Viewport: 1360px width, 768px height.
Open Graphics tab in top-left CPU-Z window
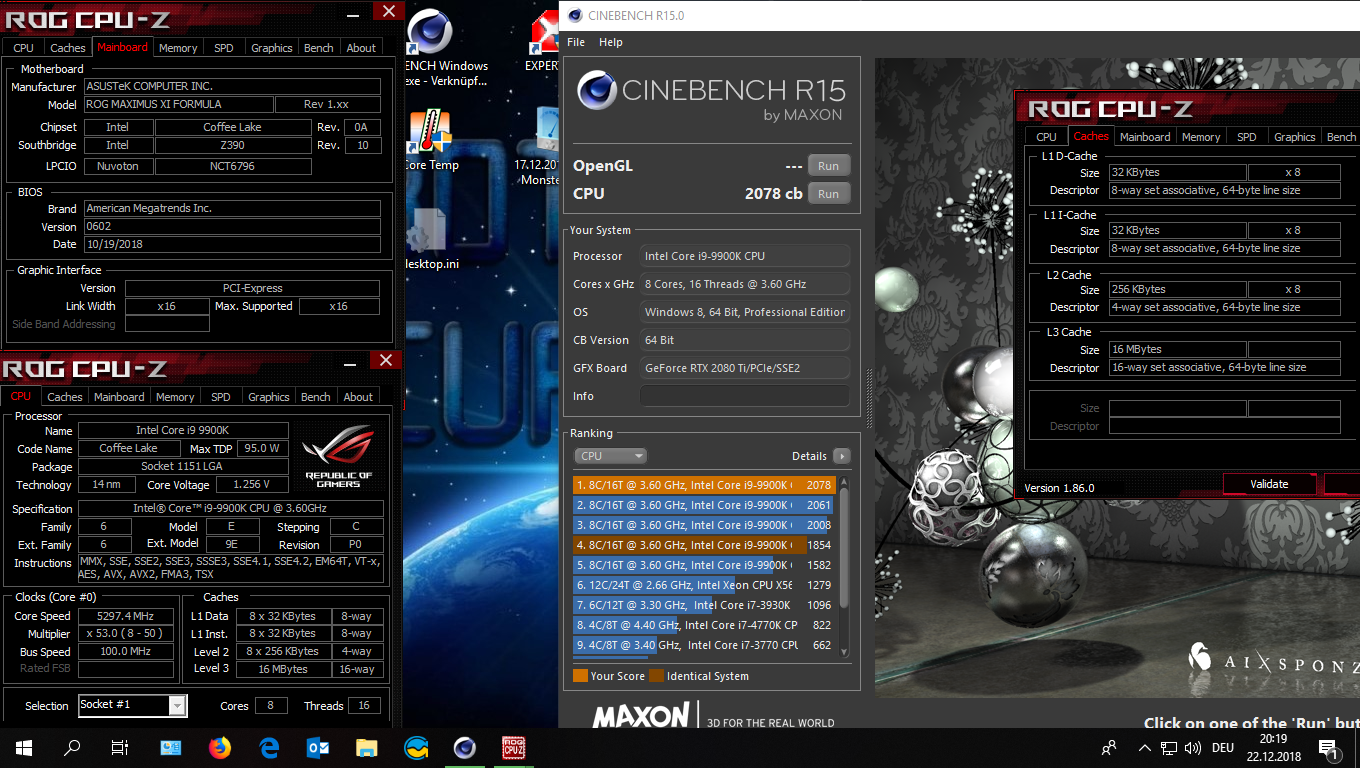[x=272, y=47]
